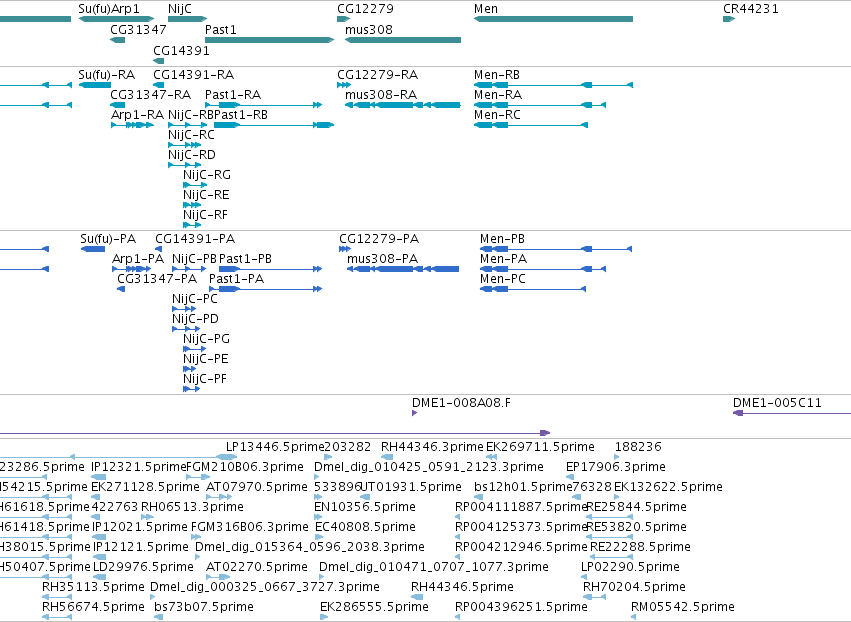Select the DME1-008A08.F feature label
The image size is (851, 622).
pyautogui.click(x=461, y=403)
